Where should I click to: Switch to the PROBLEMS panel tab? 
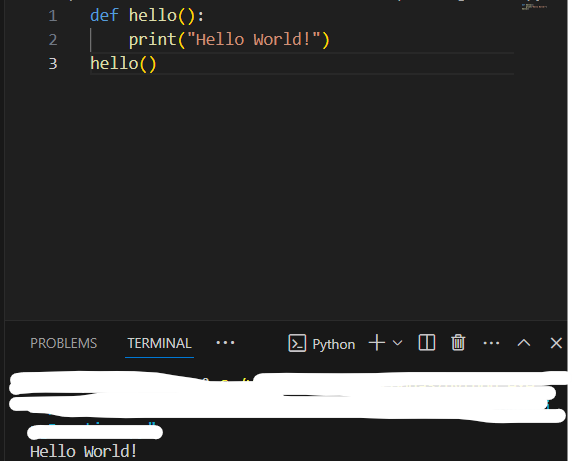63,343
